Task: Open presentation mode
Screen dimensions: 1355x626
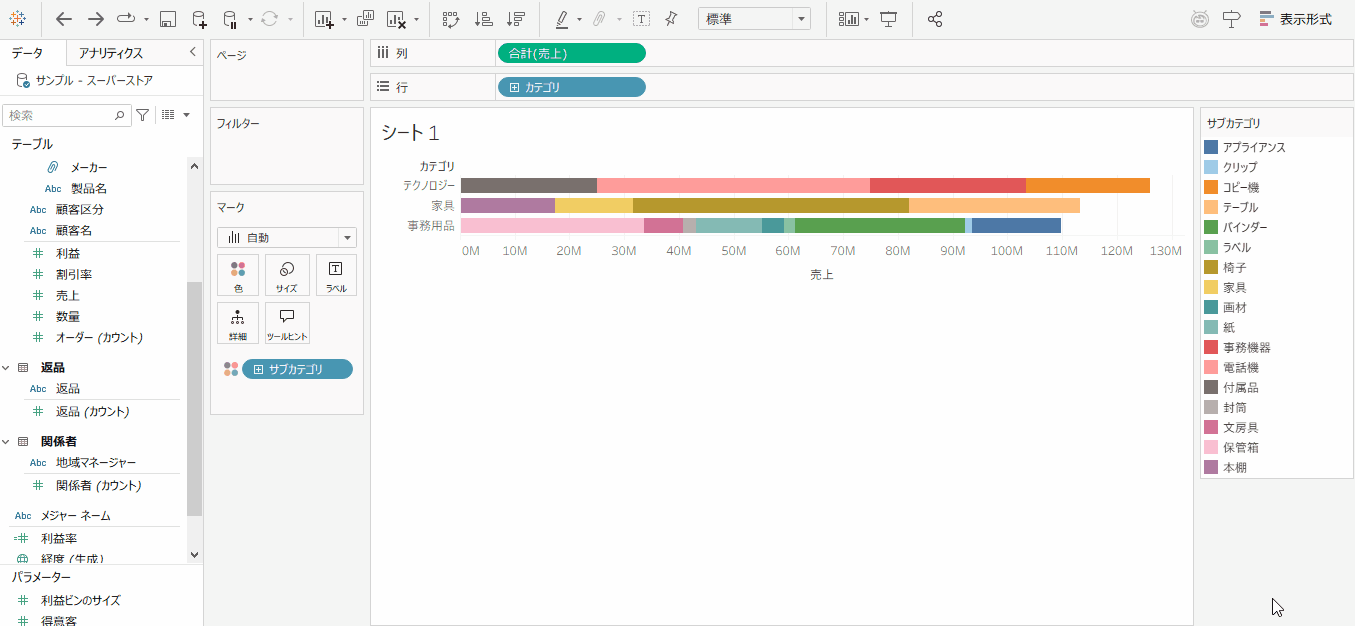Action: (x=888, y=19)
